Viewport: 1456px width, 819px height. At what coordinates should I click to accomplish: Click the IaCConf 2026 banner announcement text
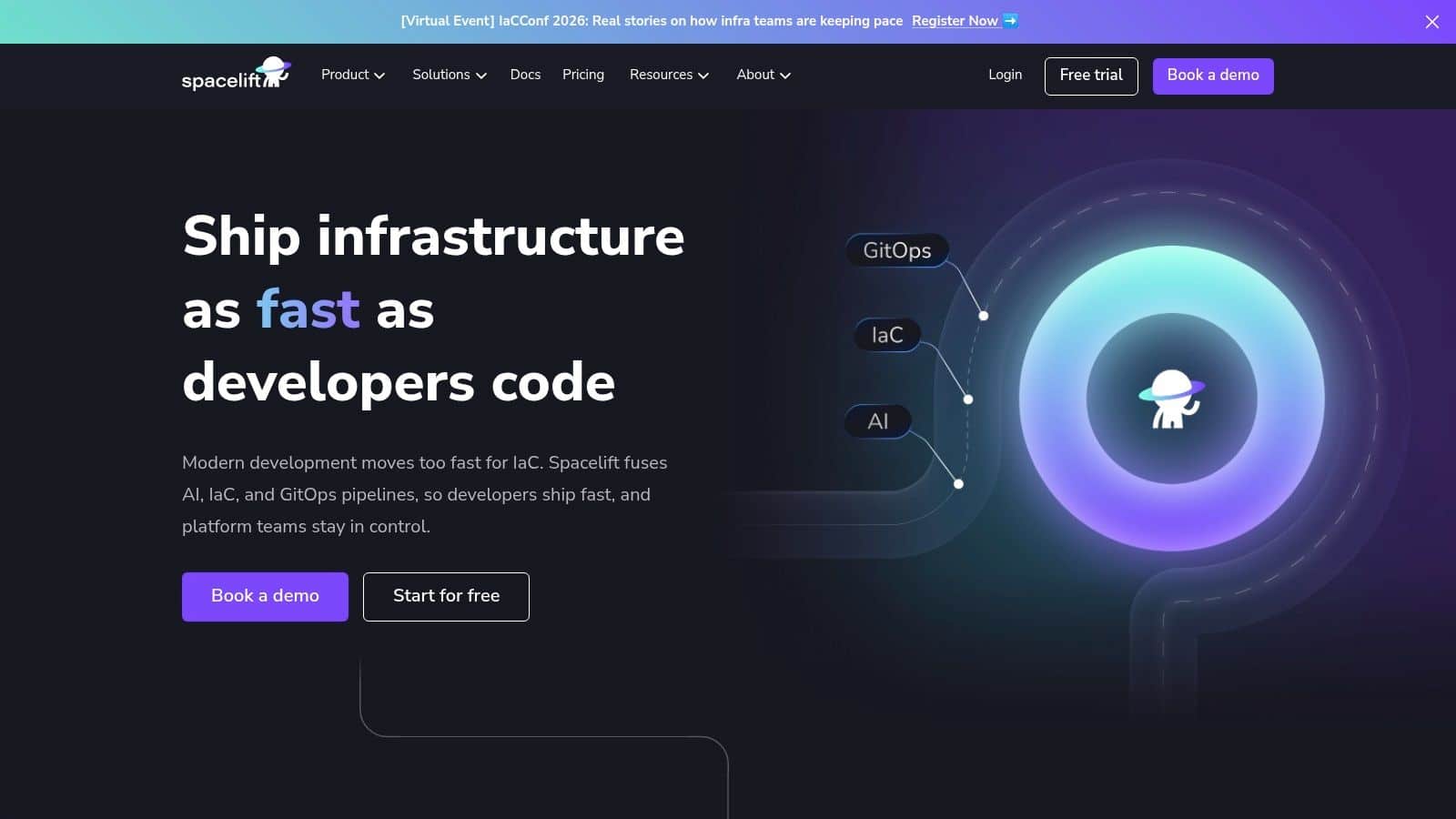pyautogui.click(x=652, y=21)
